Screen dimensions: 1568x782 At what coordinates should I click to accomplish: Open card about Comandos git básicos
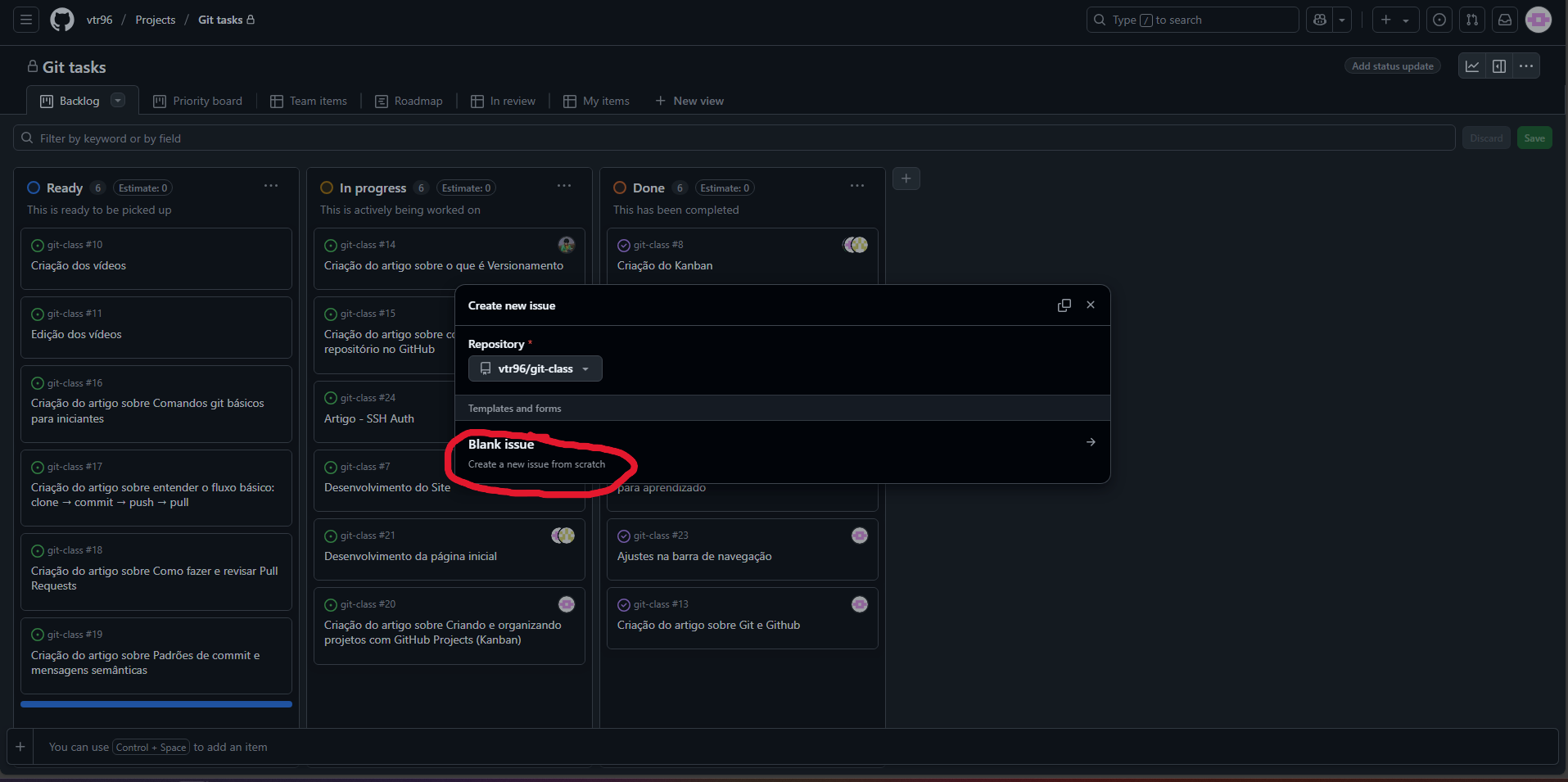[147, 411]
